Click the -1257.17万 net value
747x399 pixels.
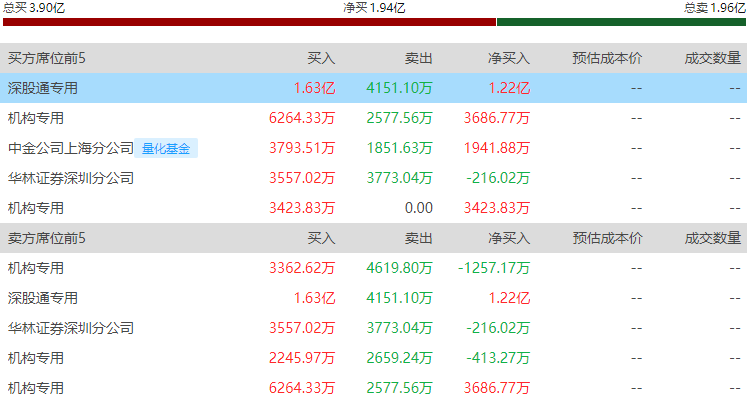coord(494,268)
